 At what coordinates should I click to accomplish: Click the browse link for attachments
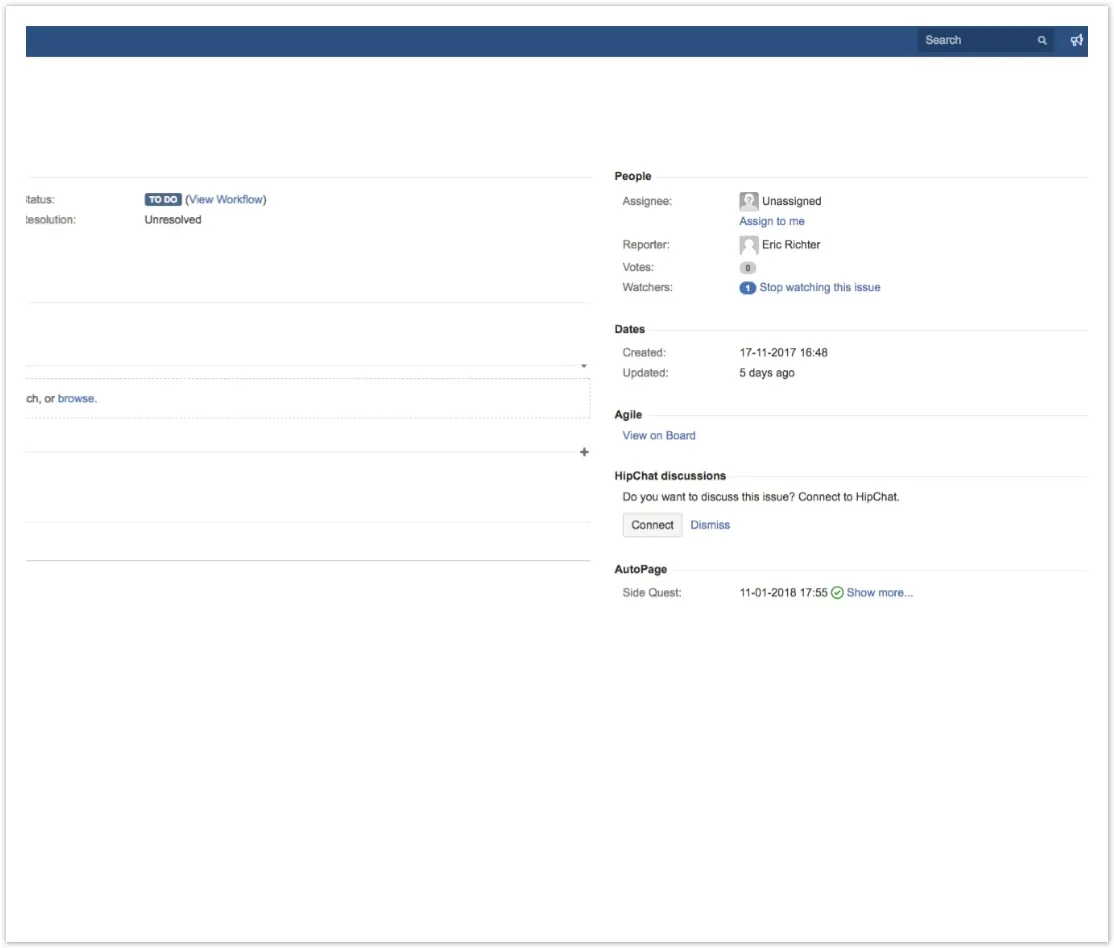coord(76,399)
